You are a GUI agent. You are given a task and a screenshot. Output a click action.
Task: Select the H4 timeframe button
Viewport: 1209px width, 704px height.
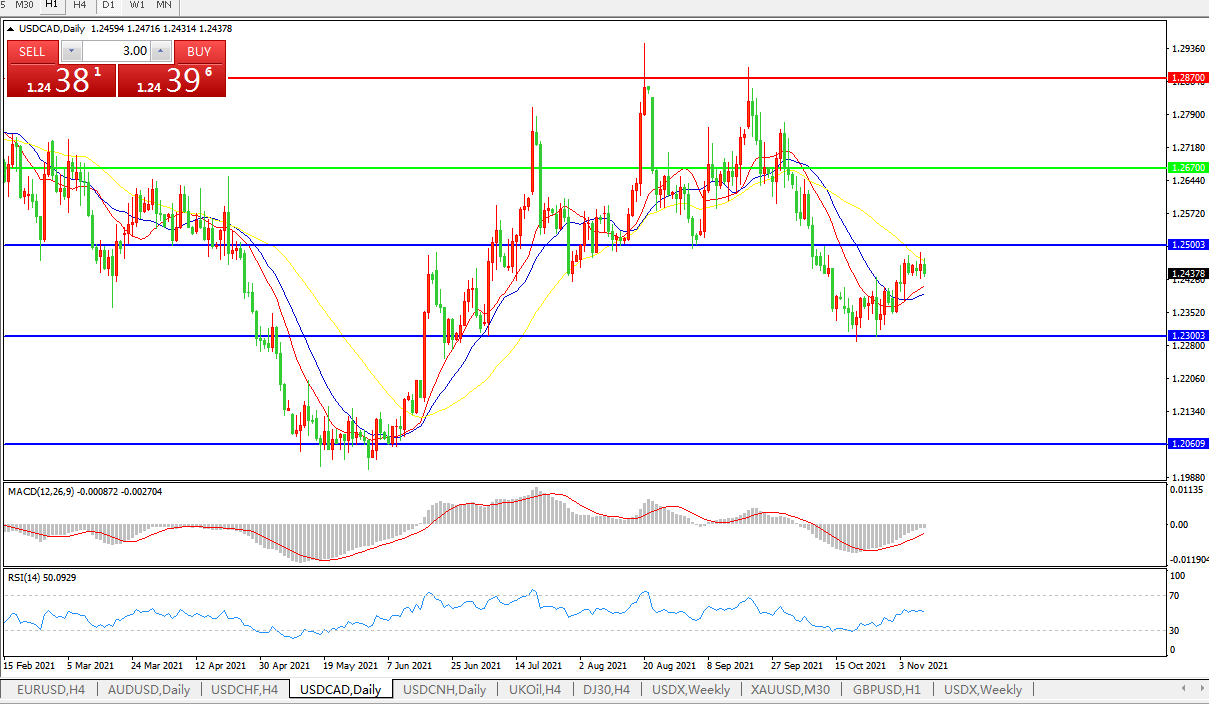81,5
